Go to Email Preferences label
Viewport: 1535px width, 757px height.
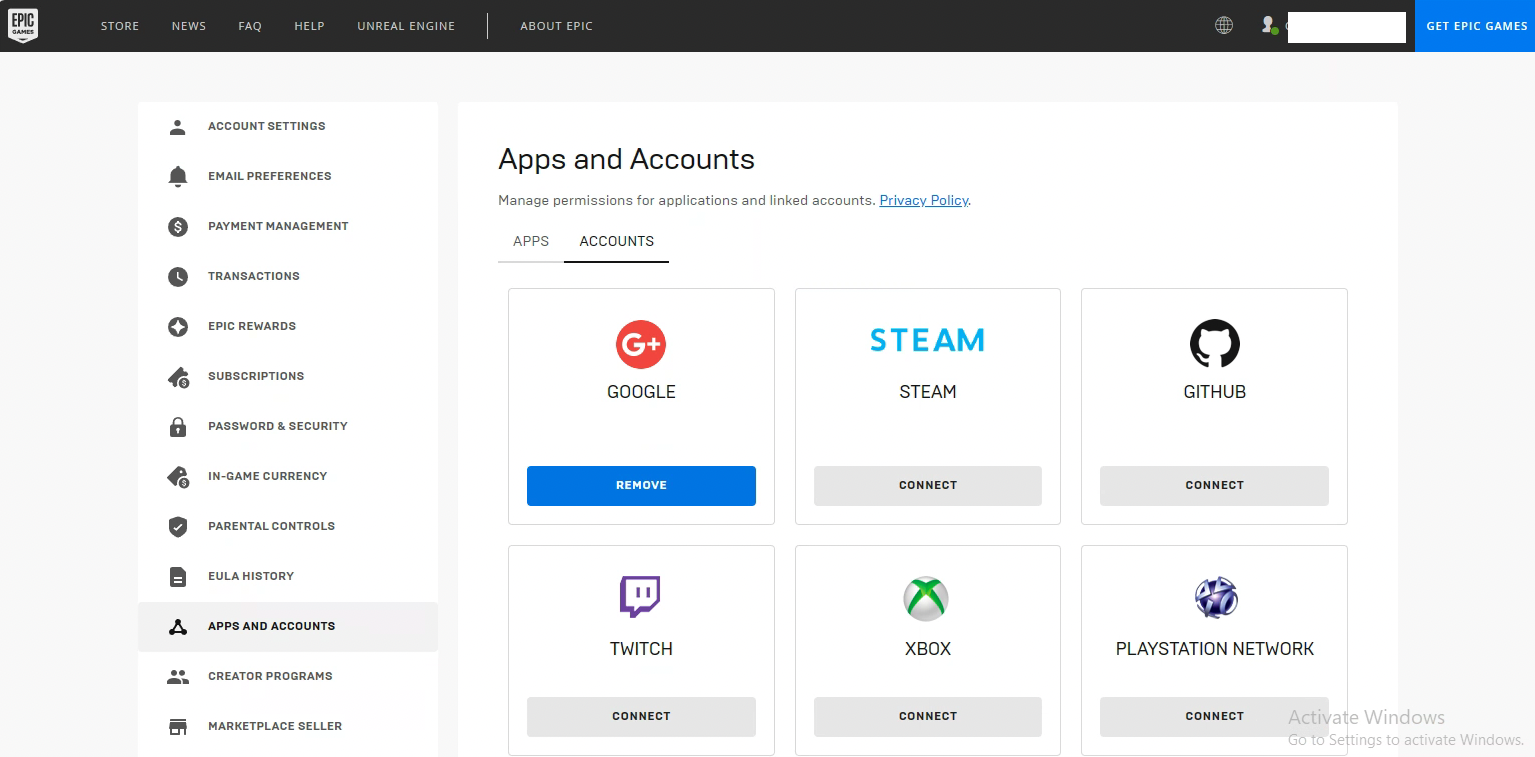(270, 176)
